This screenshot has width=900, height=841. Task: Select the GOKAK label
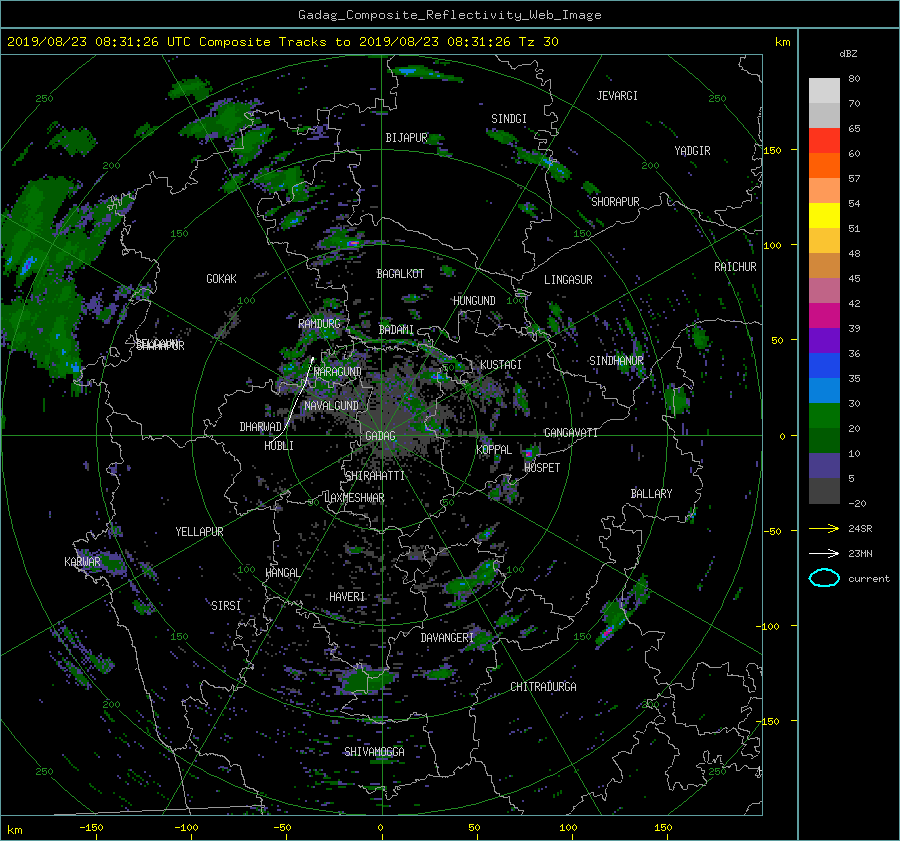coord(222,279)
